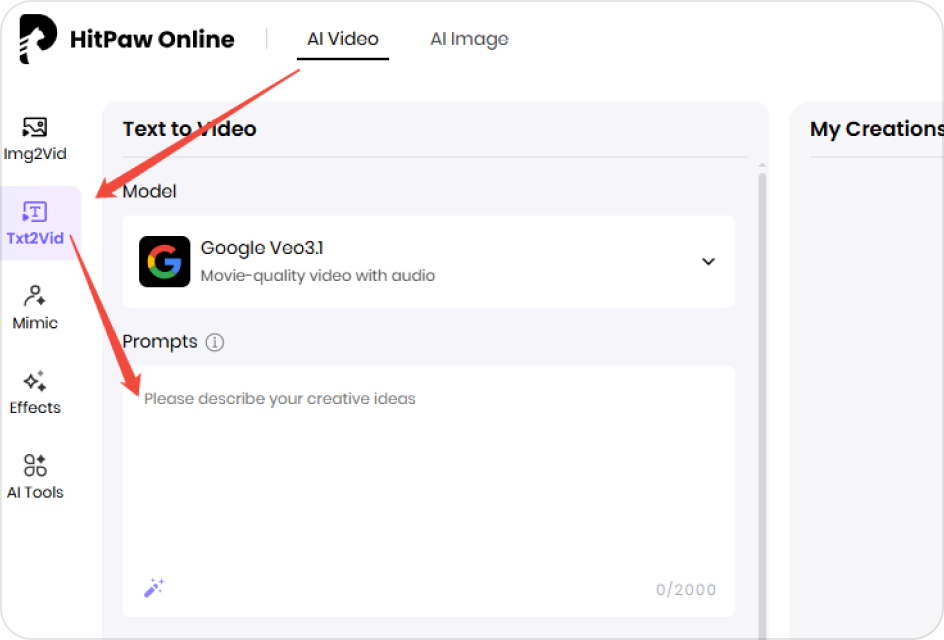The image size is (944, 640).
Task: Open the Img2Vid tool in sidebar
Action: coord(35,139)
